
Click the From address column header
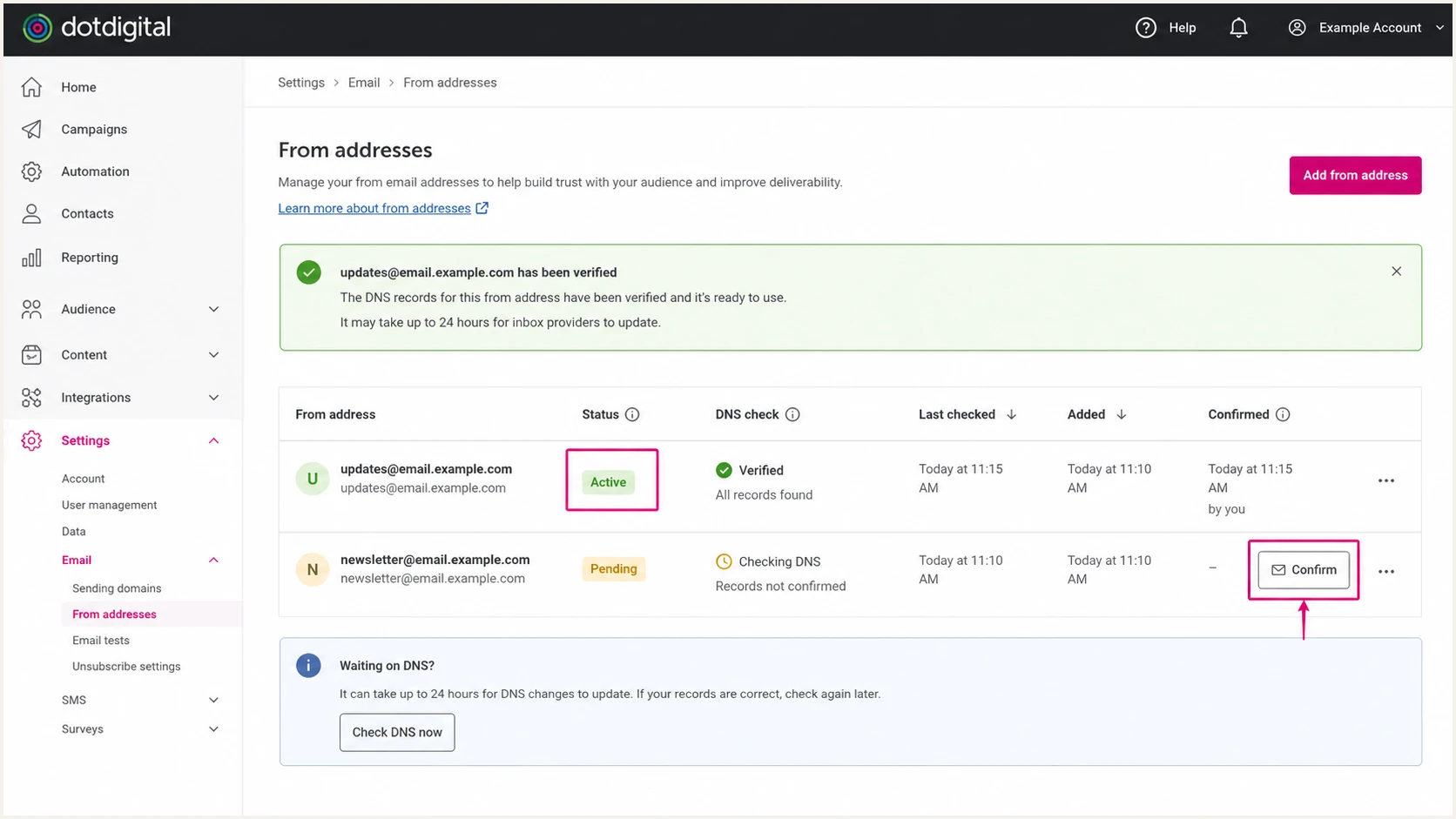coord(335,414)
